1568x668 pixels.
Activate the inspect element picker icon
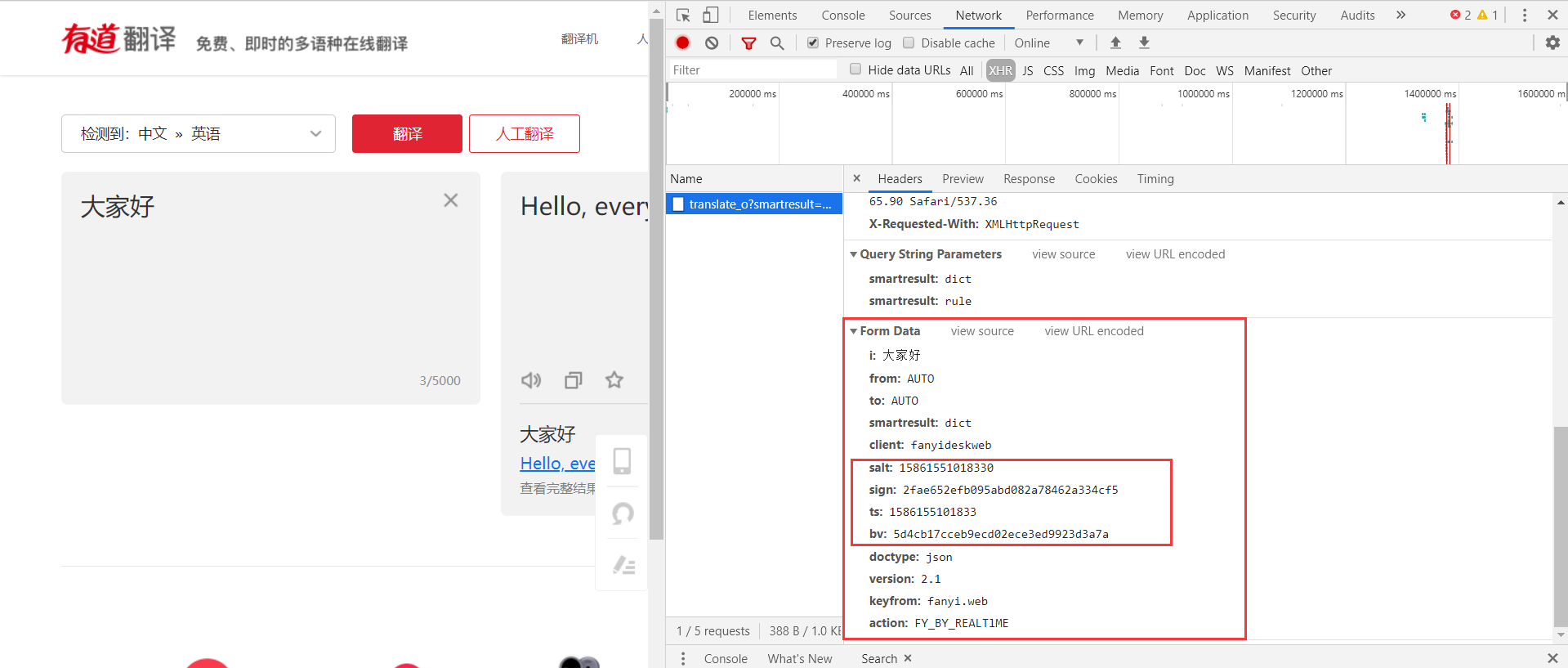click(x=684, y=15)
